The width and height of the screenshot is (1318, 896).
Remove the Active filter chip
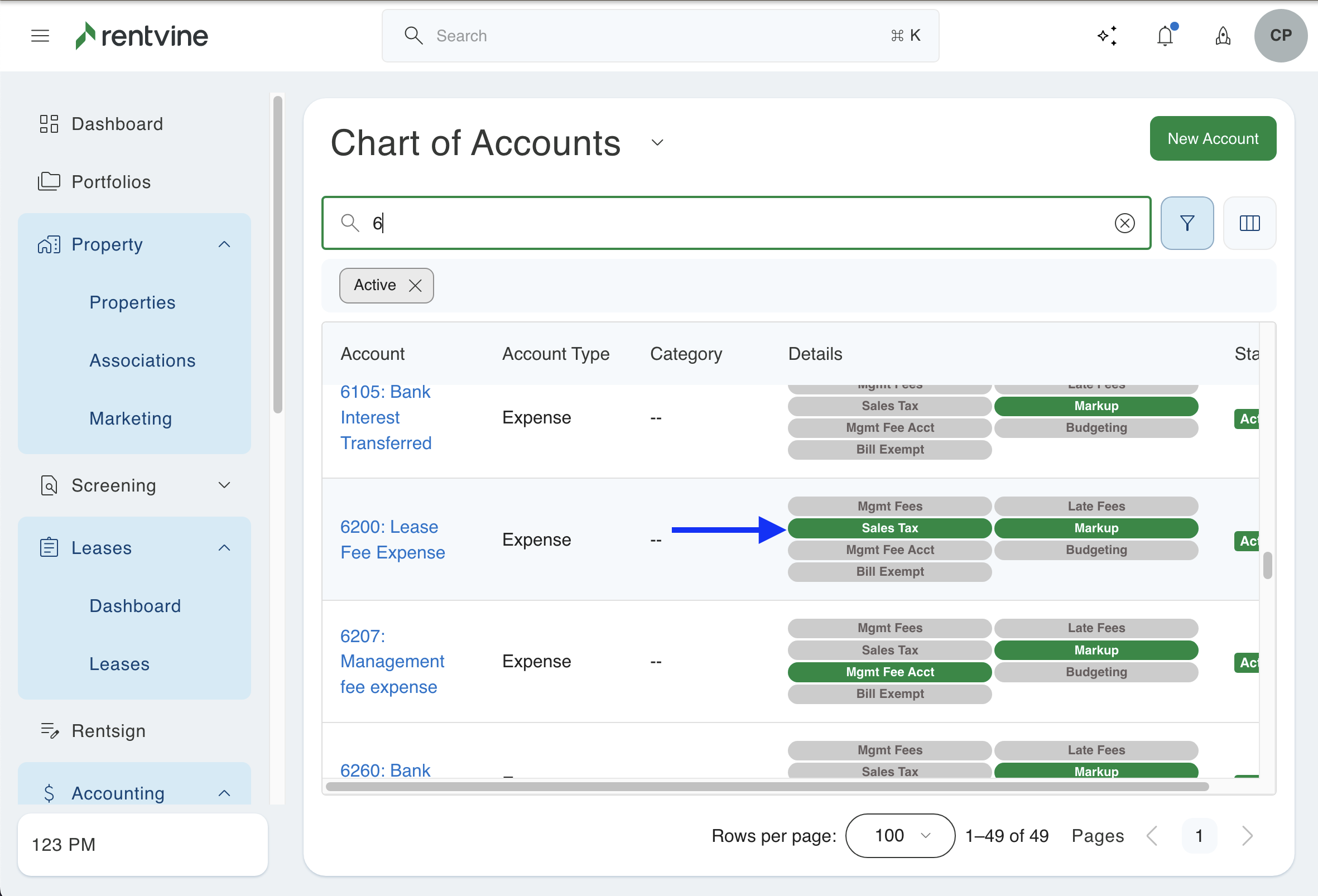click(415, 285)
